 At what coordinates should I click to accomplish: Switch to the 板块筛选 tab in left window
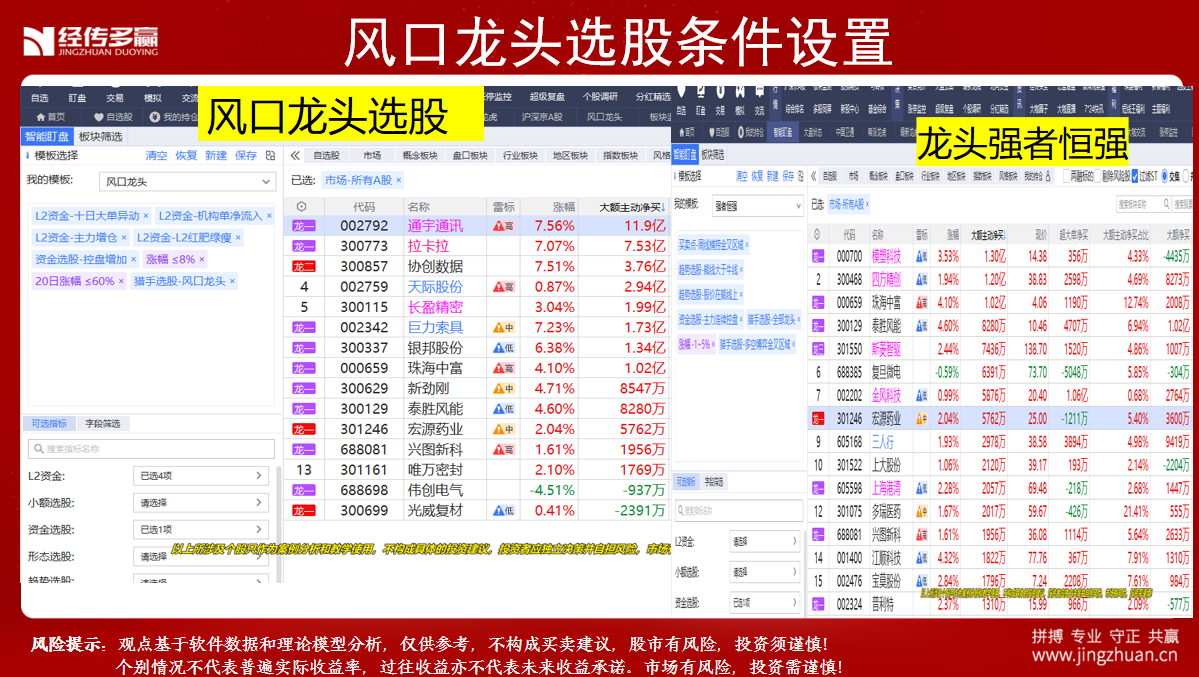[100, 136]
